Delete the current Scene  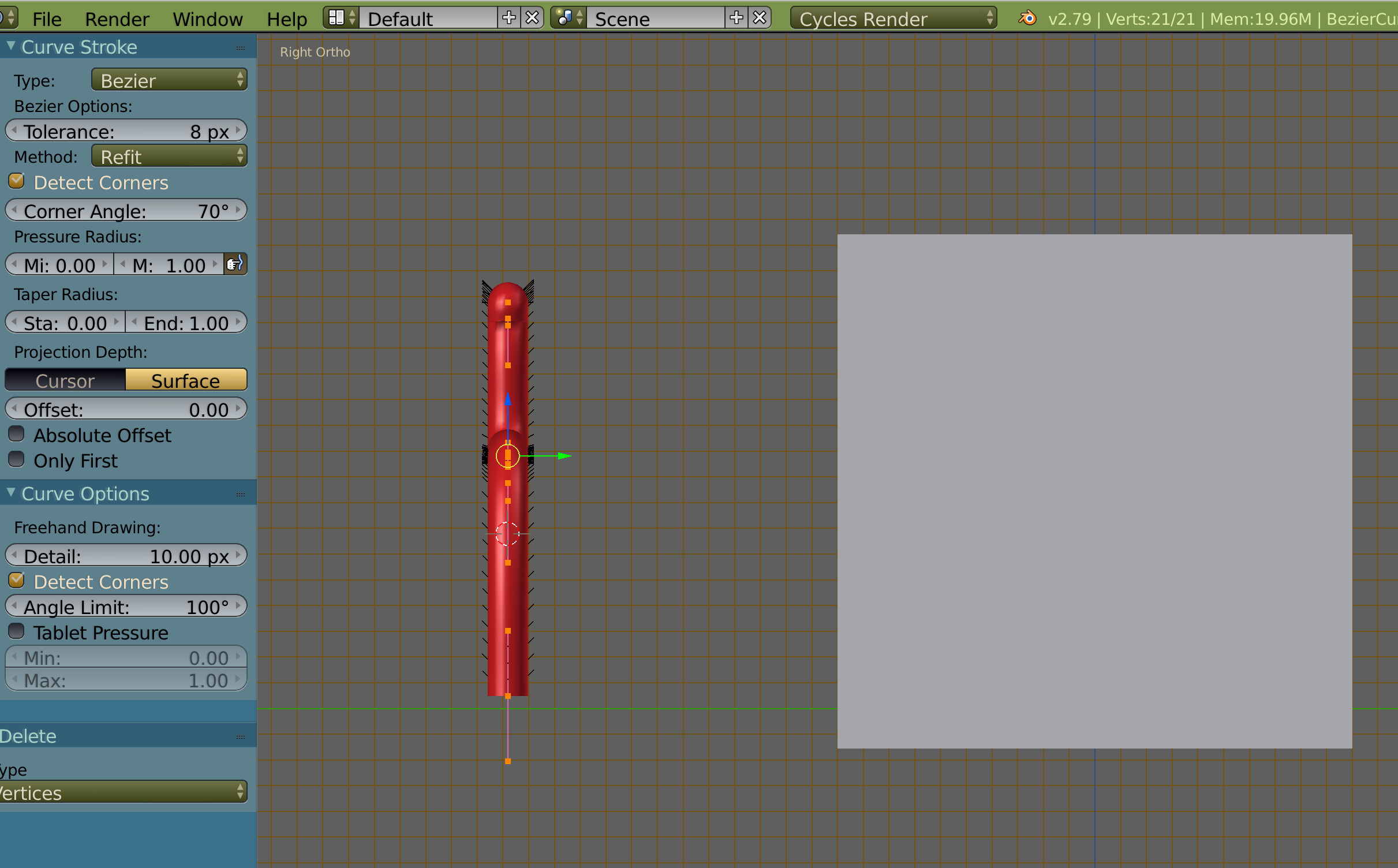point(760,18)
